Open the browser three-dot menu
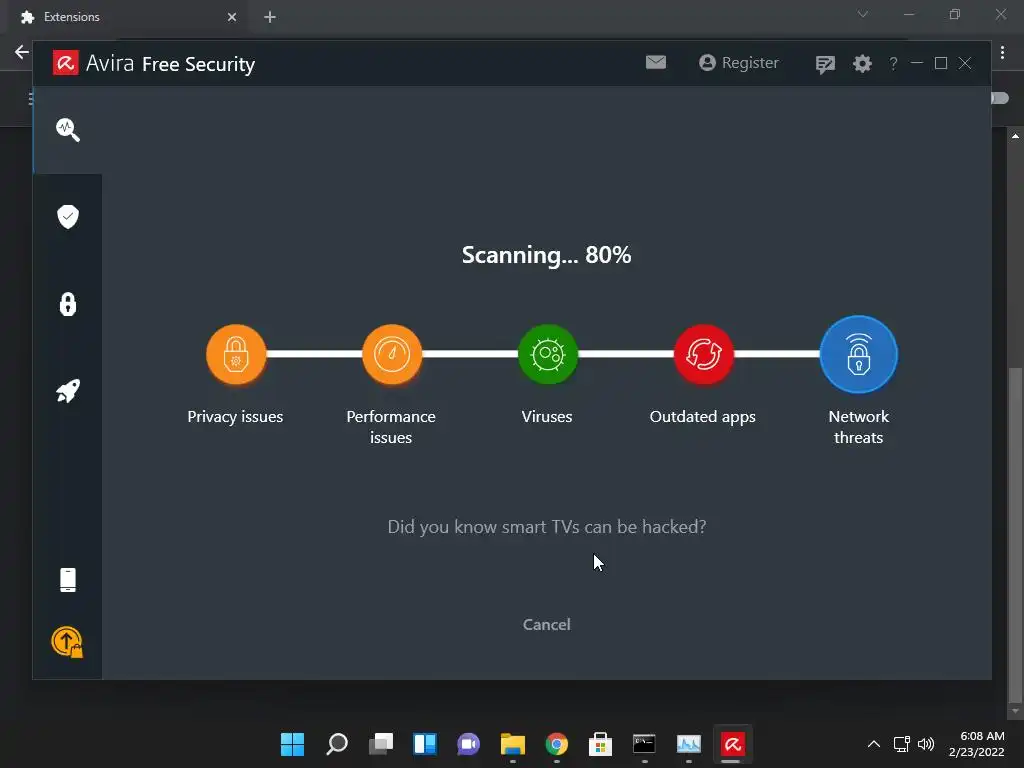 click(1002, 52)
